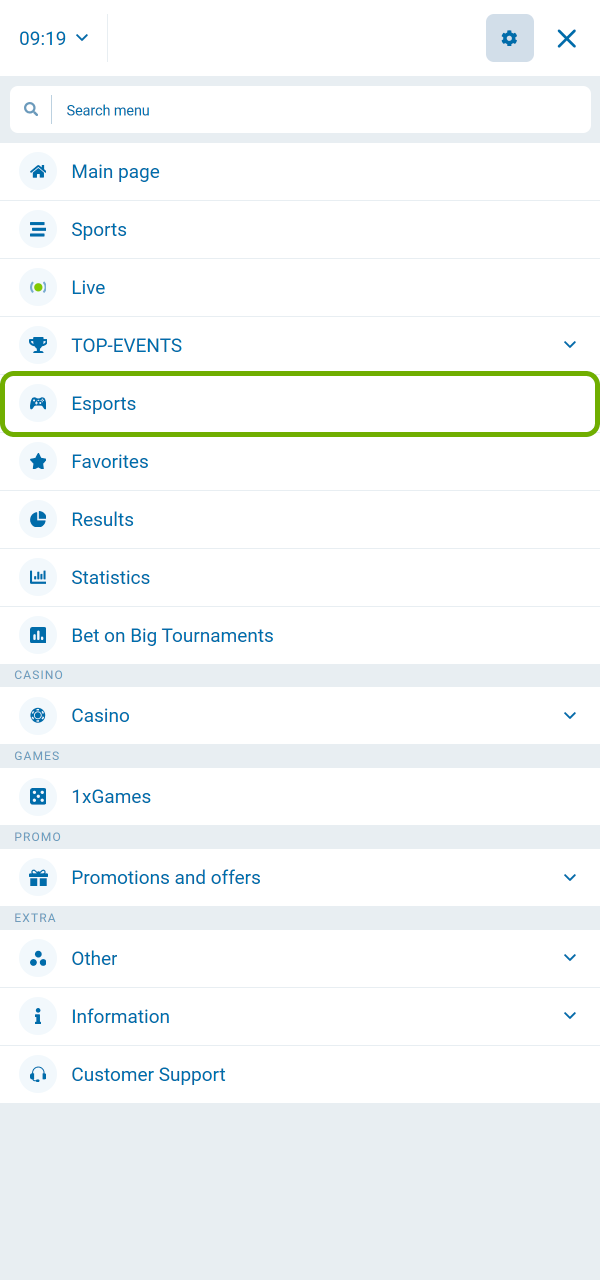This screenshot has width=600, height=1280.
Task: Click the Main page home icon
Action: pyautogui.click(x=37, y=171)
